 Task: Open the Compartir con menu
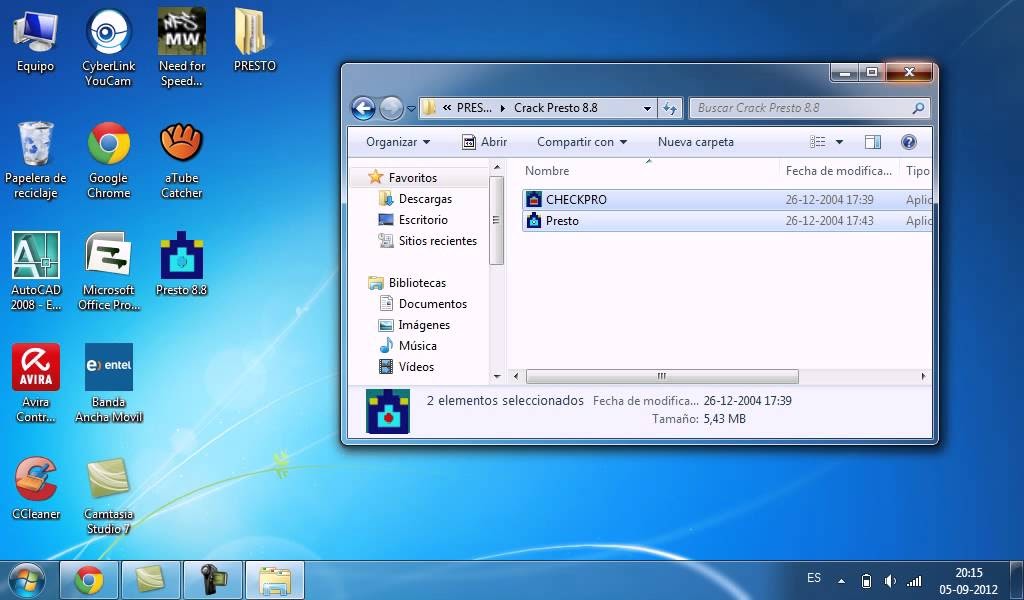point(581,142)
